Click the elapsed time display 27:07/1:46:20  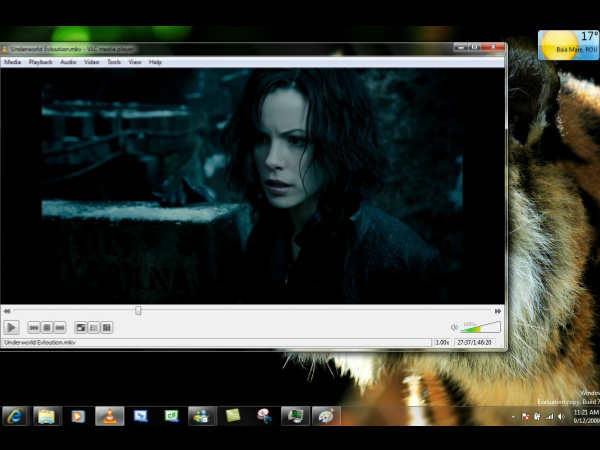coord(477,342)
